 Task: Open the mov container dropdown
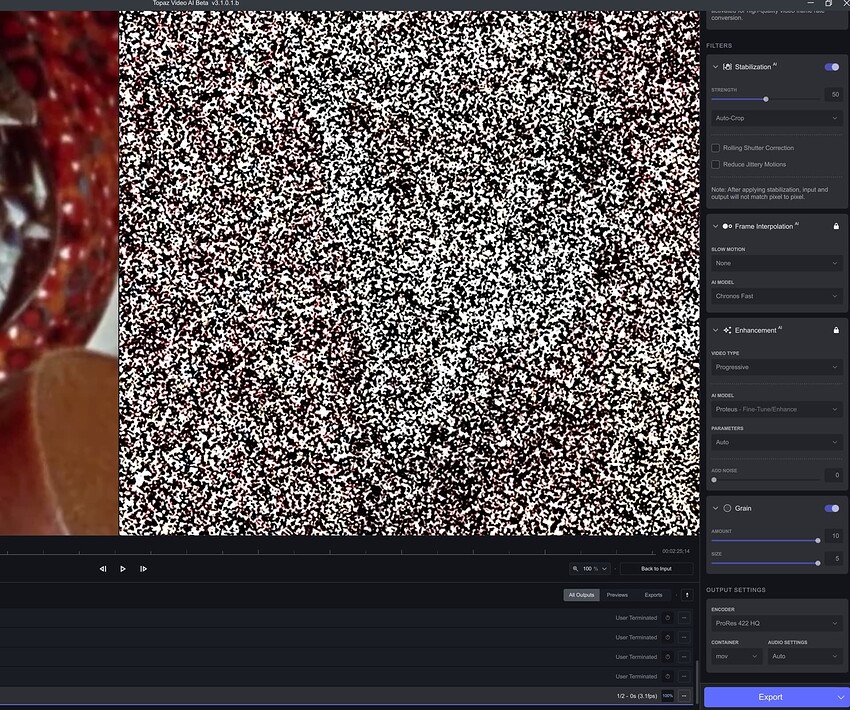point(737,656)
